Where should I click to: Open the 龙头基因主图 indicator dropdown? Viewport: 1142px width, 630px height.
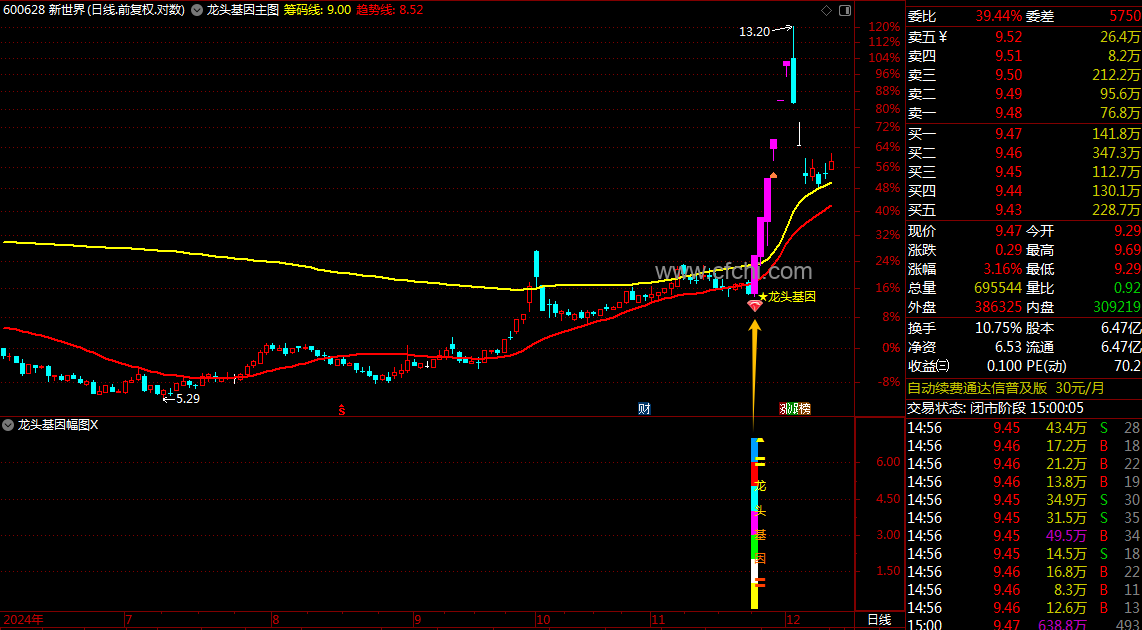[199, 10]
